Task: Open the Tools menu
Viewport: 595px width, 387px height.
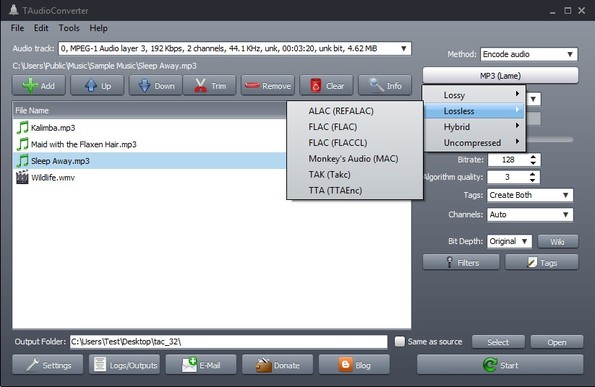Action: point(69,28)
